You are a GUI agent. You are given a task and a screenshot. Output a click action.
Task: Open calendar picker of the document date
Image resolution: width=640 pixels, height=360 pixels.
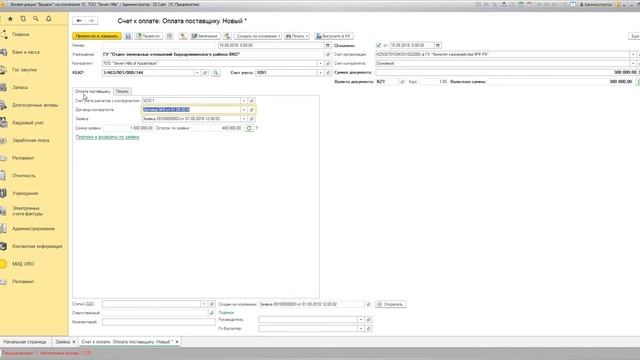(327, 45)
